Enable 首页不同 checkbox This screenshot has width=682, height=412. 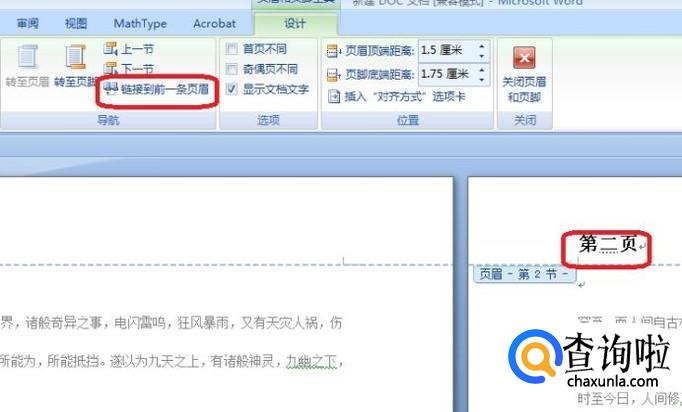(232, 48)
